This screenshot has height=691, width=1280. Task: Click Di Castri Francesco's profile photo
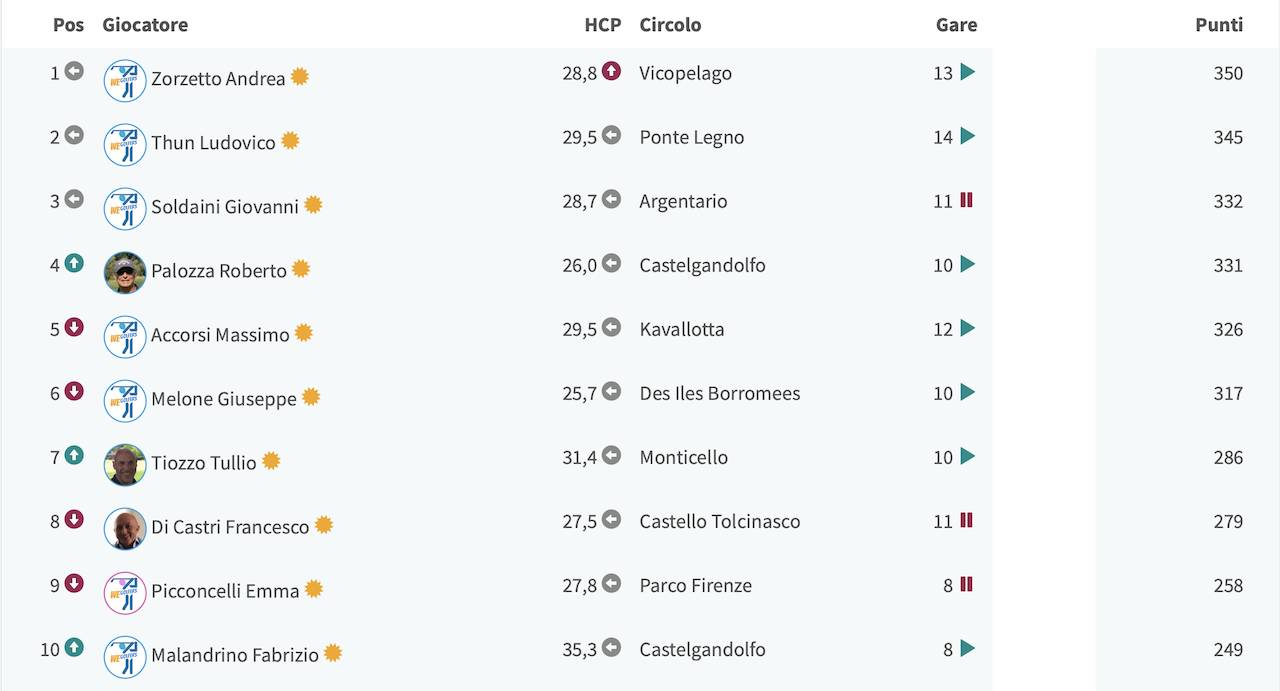(125, 529)
